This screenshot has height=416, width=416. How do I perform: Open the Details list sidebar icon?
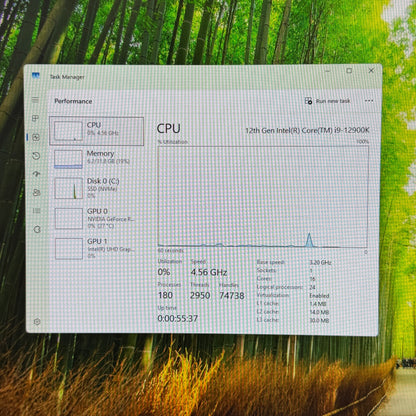[x=37, y=211]
